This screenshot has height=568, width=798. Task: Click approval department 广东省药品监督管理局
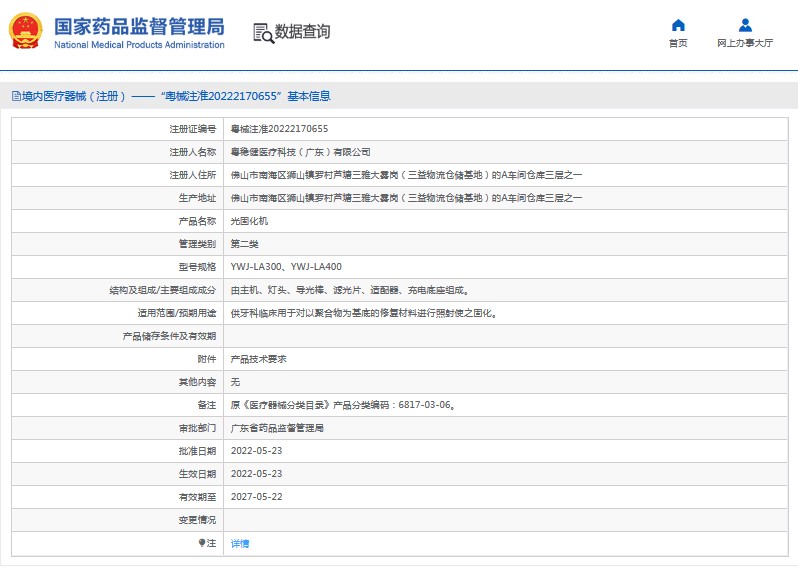[x=277, y=428]
